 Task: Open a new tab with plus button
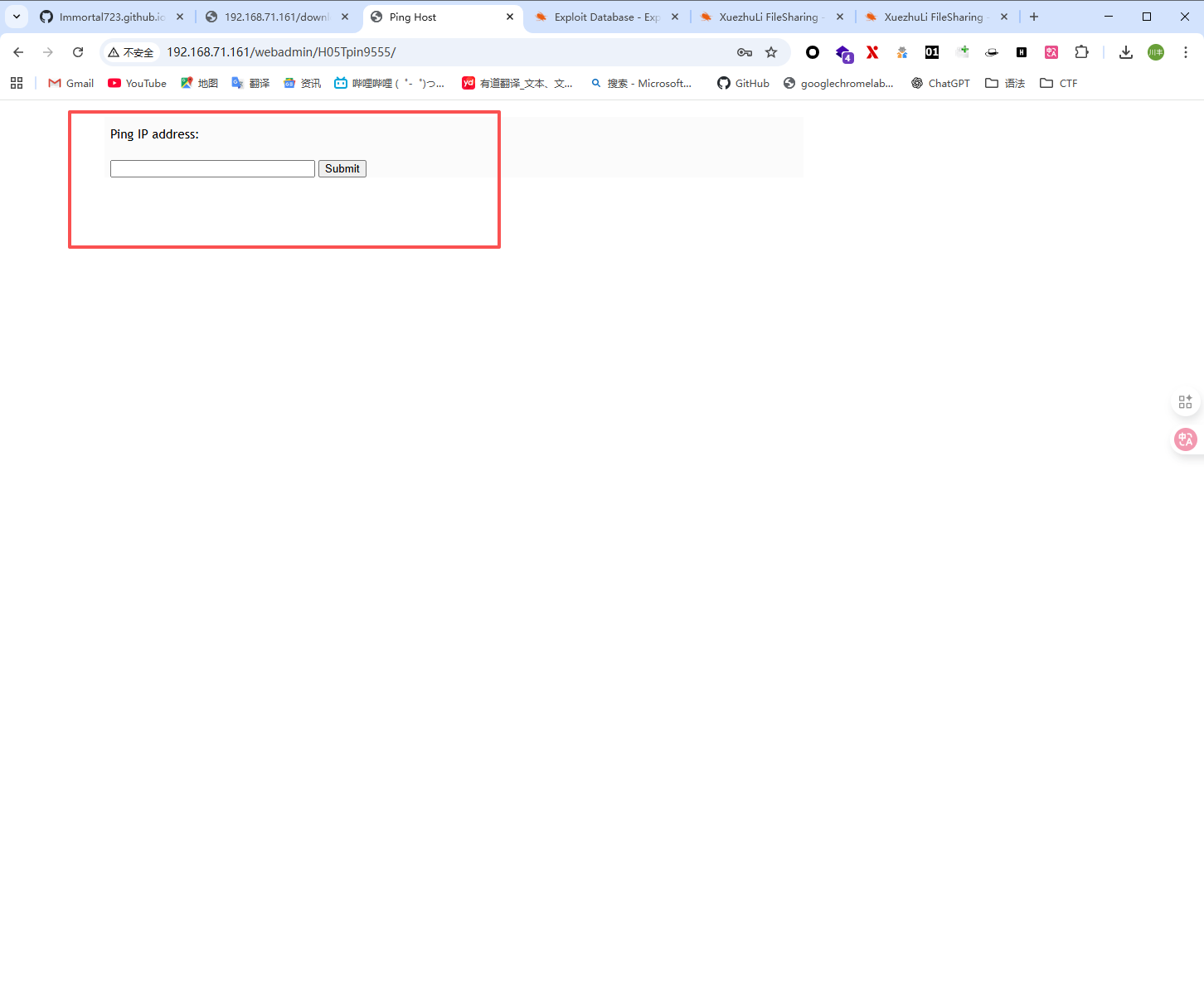coord(1034,17)
